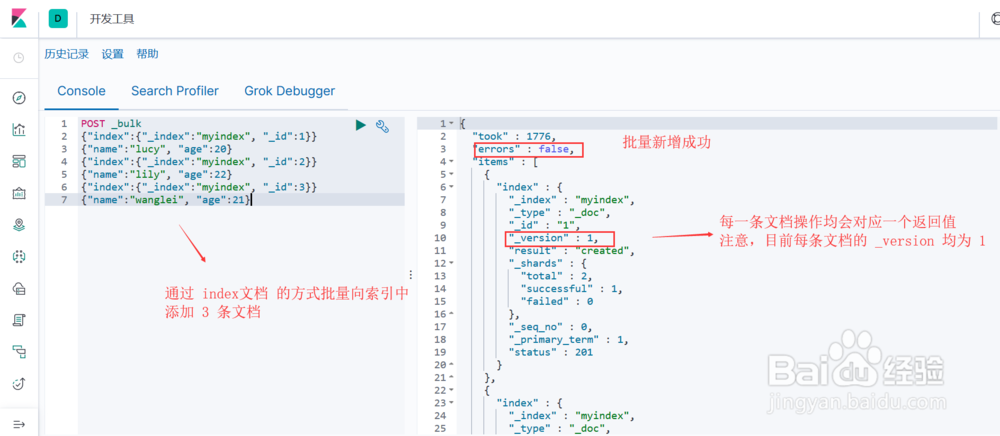
Task: Run the request with green play button
Action: click(x=361, y=125)
